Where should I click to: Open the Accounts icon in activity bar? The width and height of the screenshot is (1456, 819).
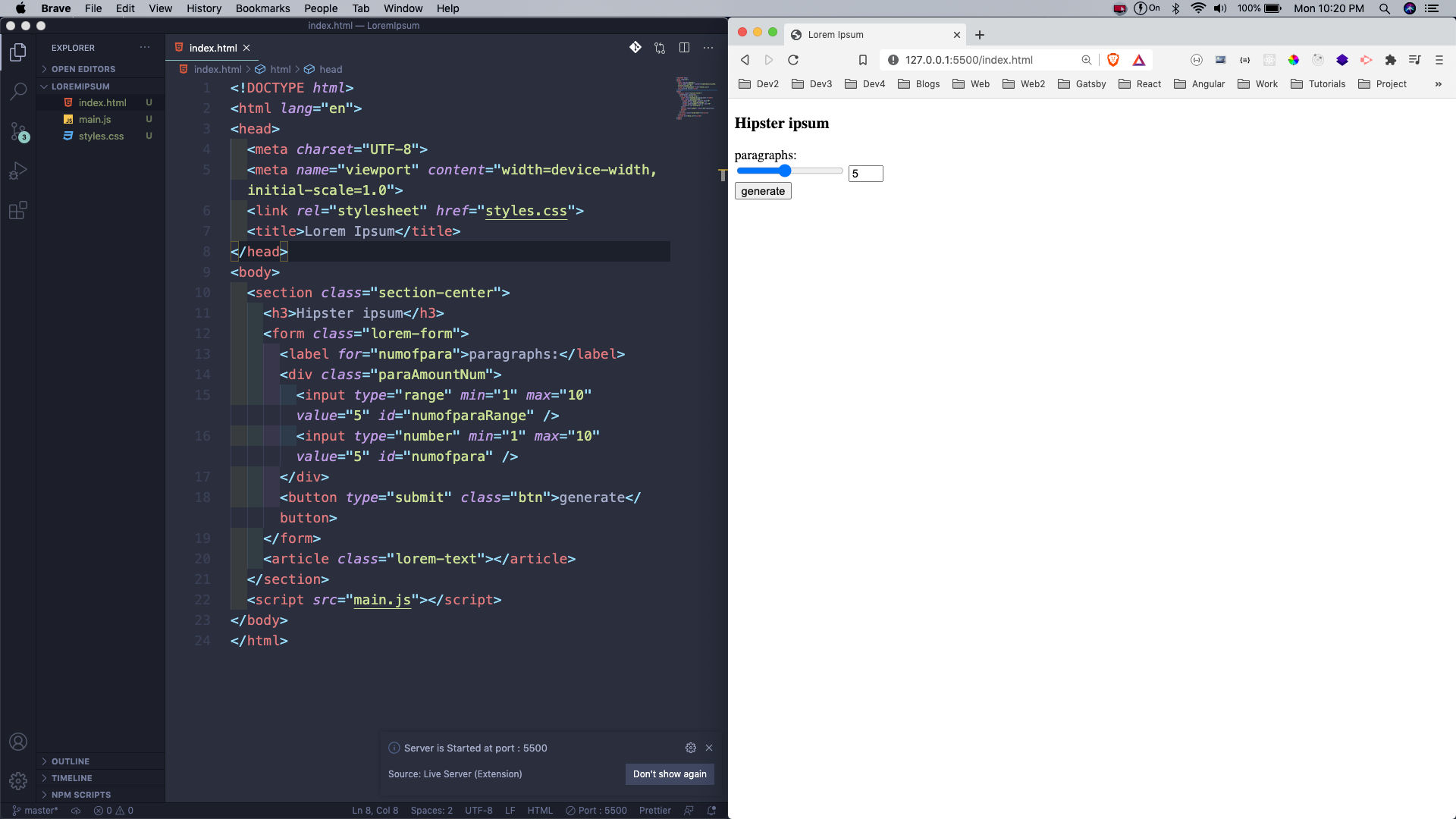pyautogui.click(x=18, y=742)
